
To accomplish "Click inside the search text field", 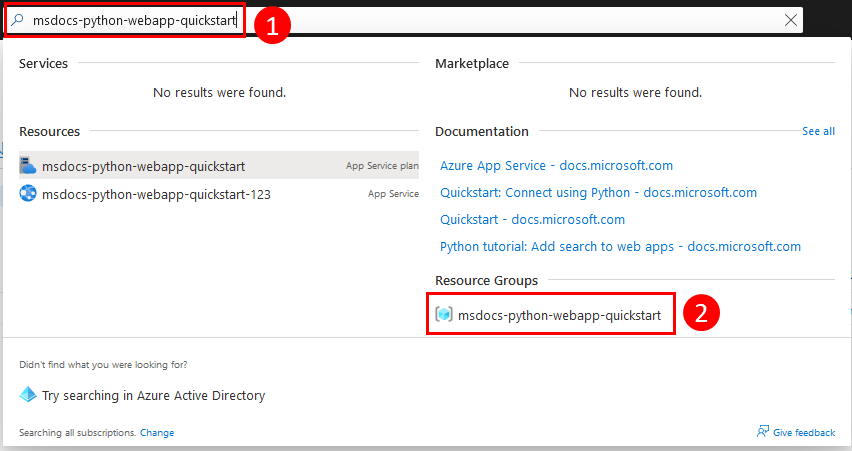I will 406,20.
